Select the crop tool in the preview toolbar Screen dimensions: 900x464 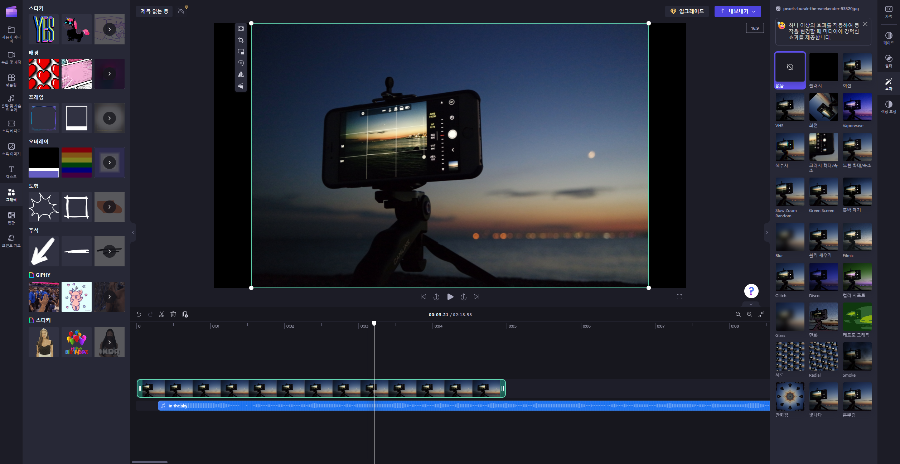coord(241,40)
